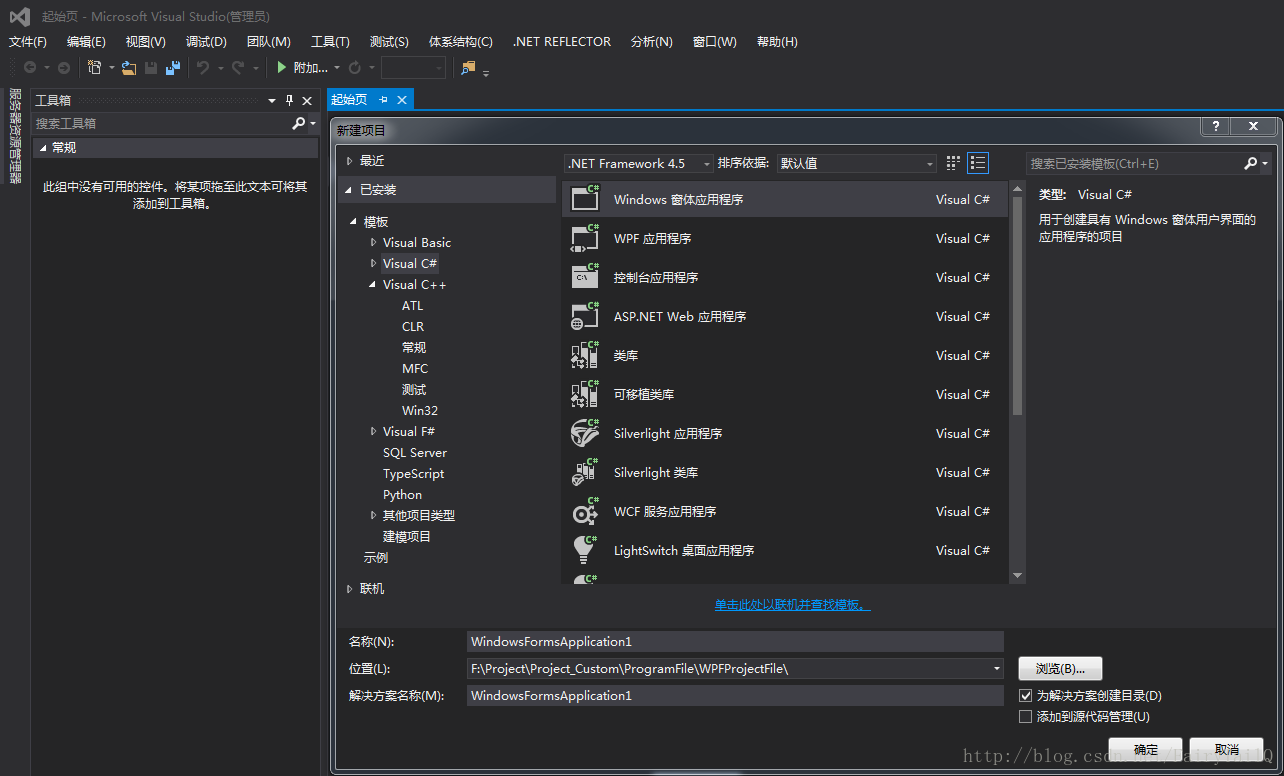Screen dimensions: 1284x776
Task: Click the 搜索已安装模板 search field
Action: 1134,163
